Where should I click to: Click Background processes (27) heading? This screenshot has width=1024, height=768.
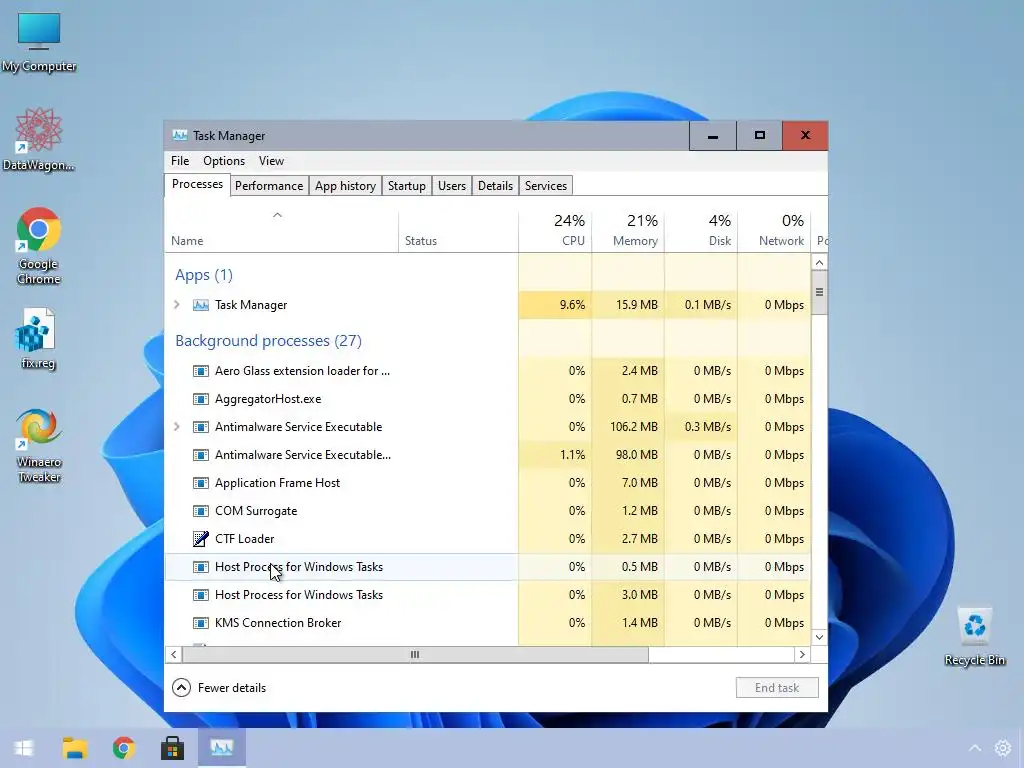[268, 341]
